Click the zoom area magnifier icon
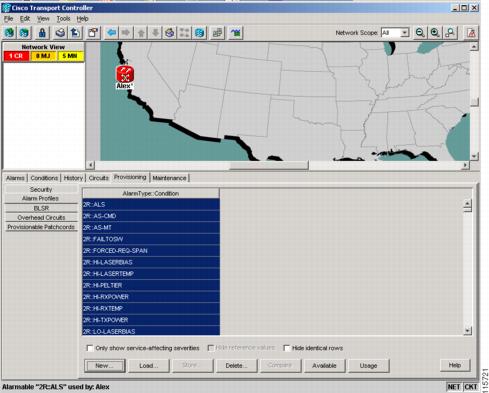The height and width of the screenshot is (393, 489). click(x=450, y=33)
